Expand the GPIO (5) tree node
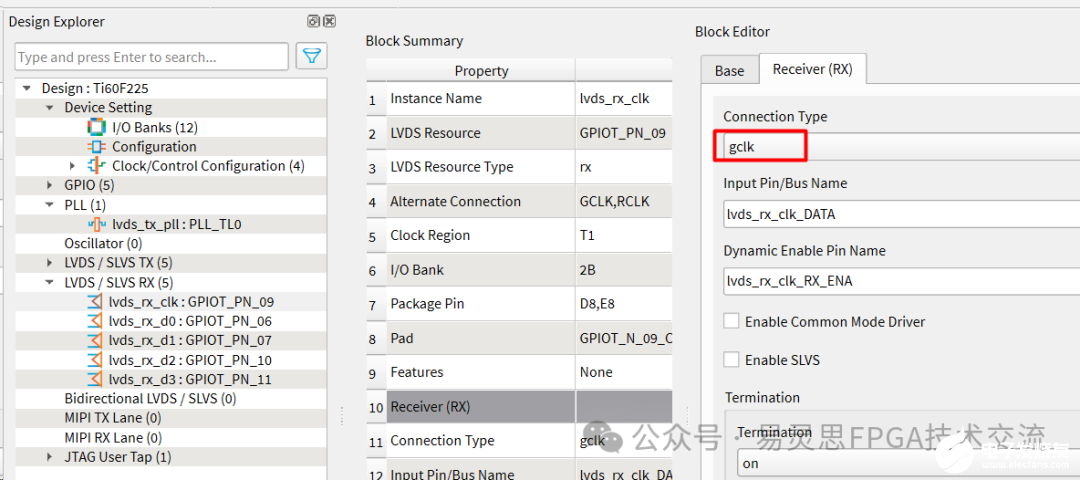The width and height of the screenshot is (1080, 480). [51, 185]
